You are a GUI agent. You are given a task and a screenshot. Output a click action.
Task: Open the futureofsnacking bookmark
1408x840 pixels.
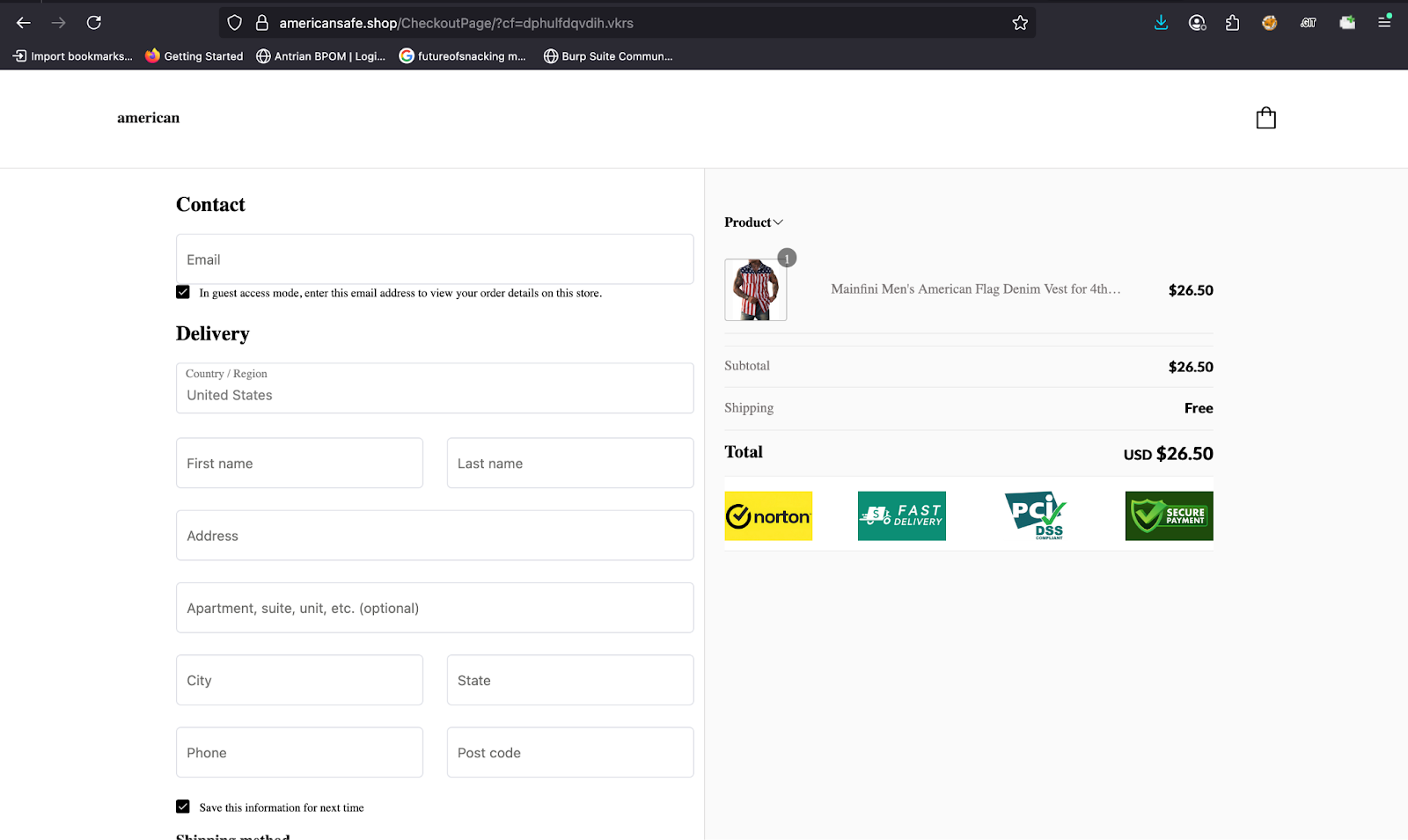click(462, 56)
